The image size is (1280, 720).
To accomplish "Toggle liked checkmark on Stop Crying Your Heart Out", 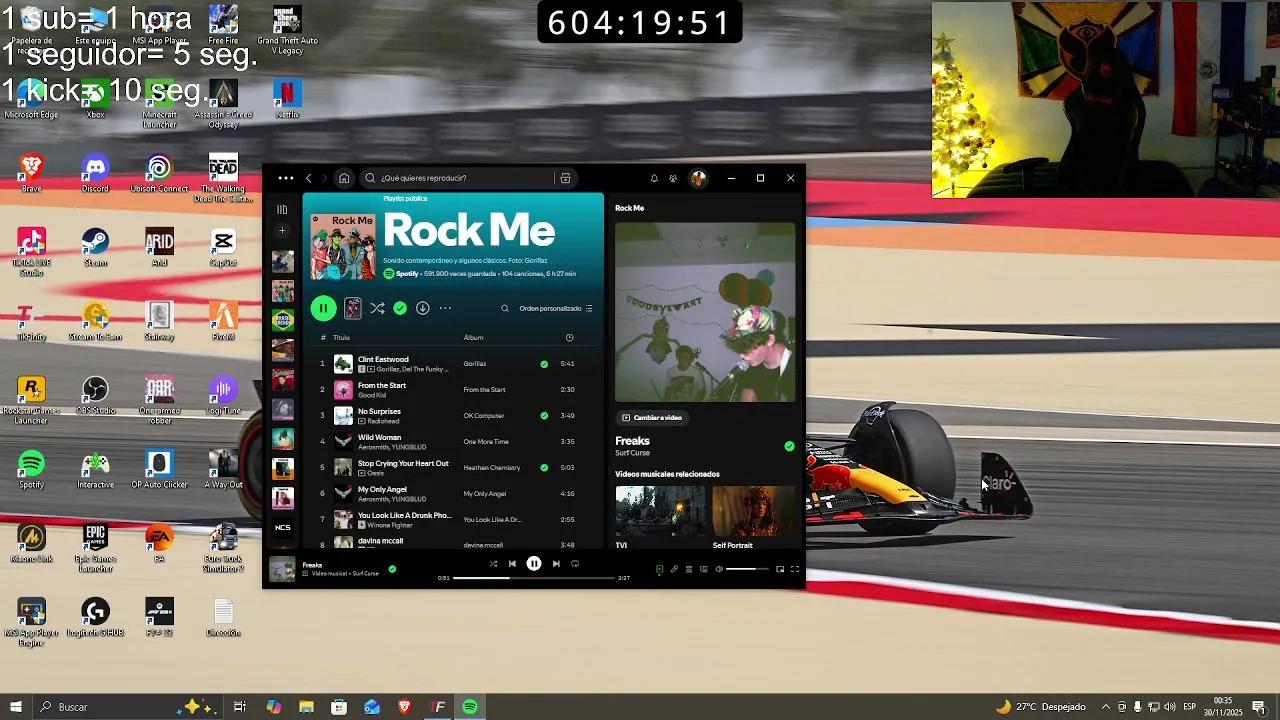I will pyautogui.click(x=544, y=467).
